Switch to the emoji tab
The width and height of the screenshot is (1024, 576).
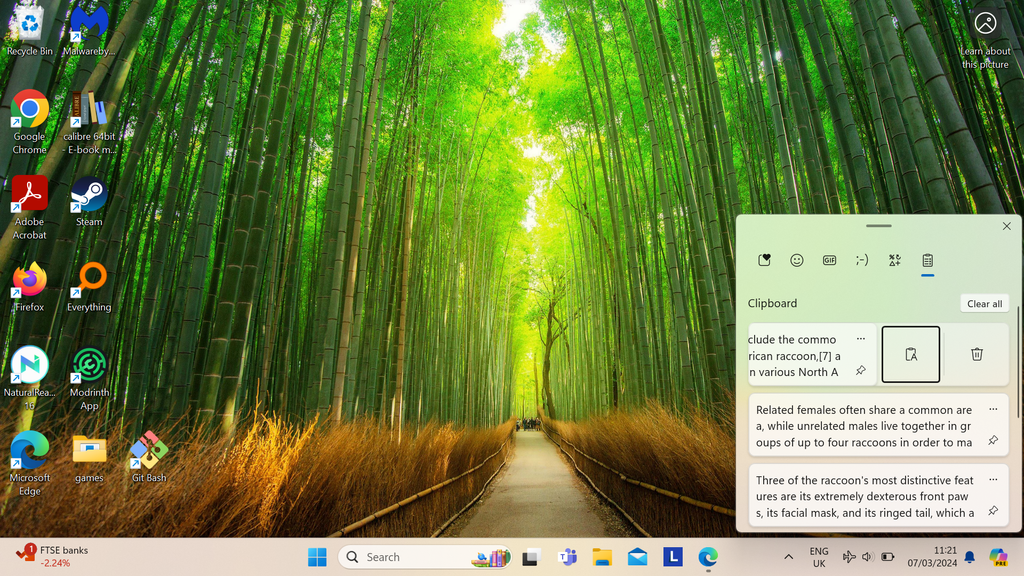(797, 260)
